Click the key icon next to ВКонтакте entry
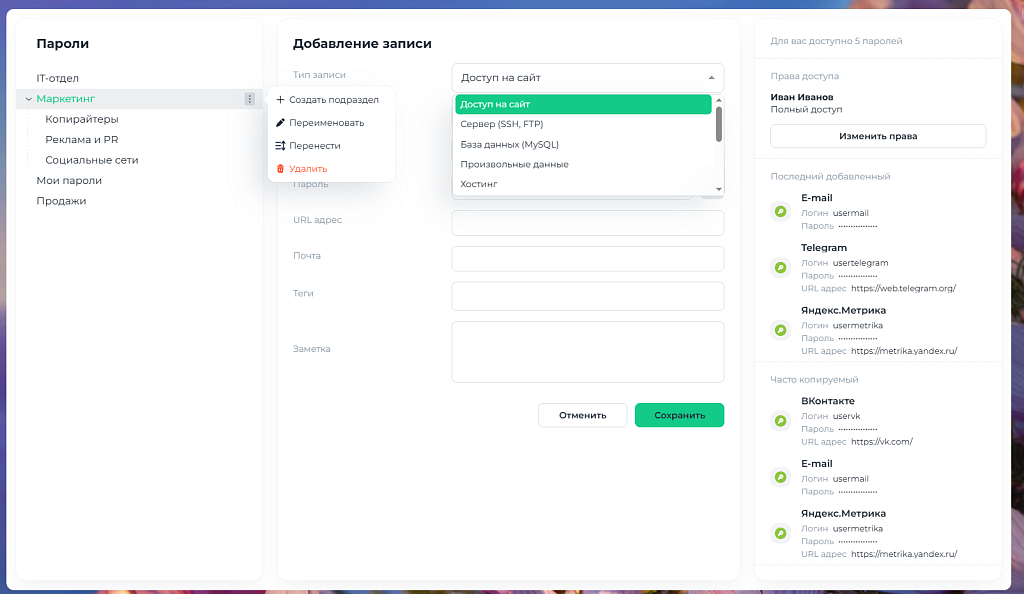Image resolution: width=1024 pixels, height=594 pixels. tap(781, 421)
